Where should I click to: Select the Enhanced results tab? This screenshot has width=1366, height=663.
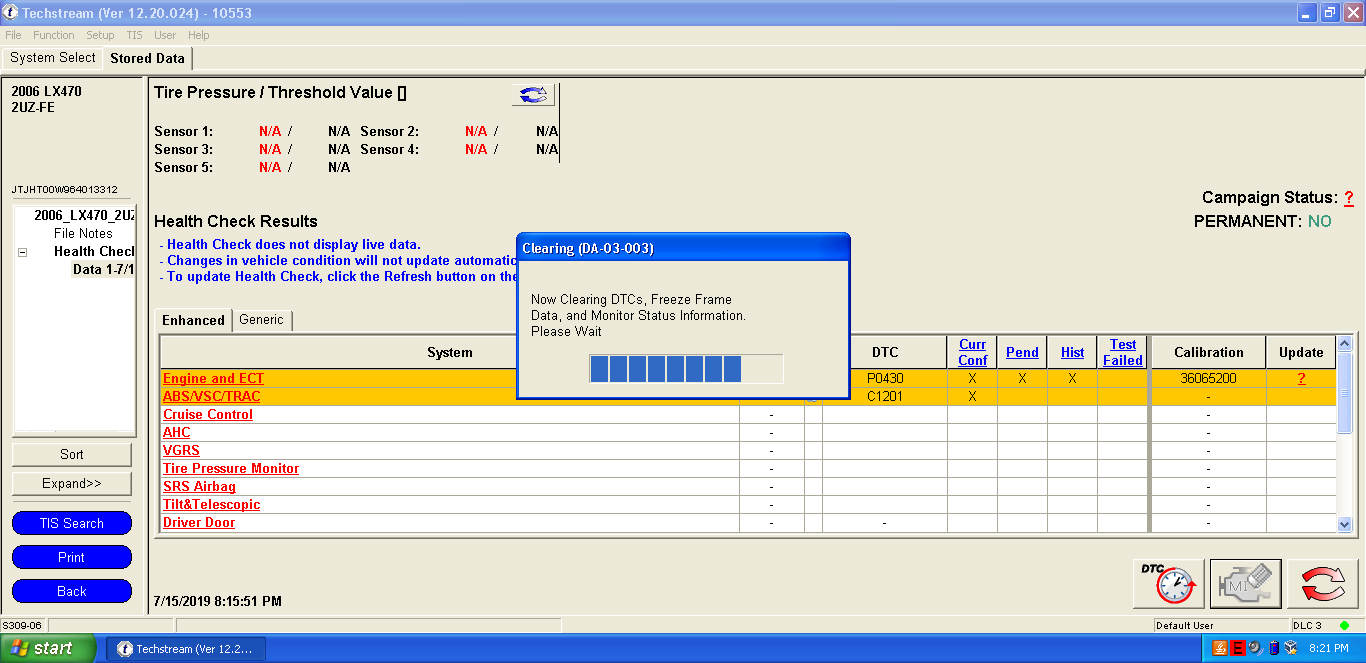pyautogui.click(x=194, y=320)
